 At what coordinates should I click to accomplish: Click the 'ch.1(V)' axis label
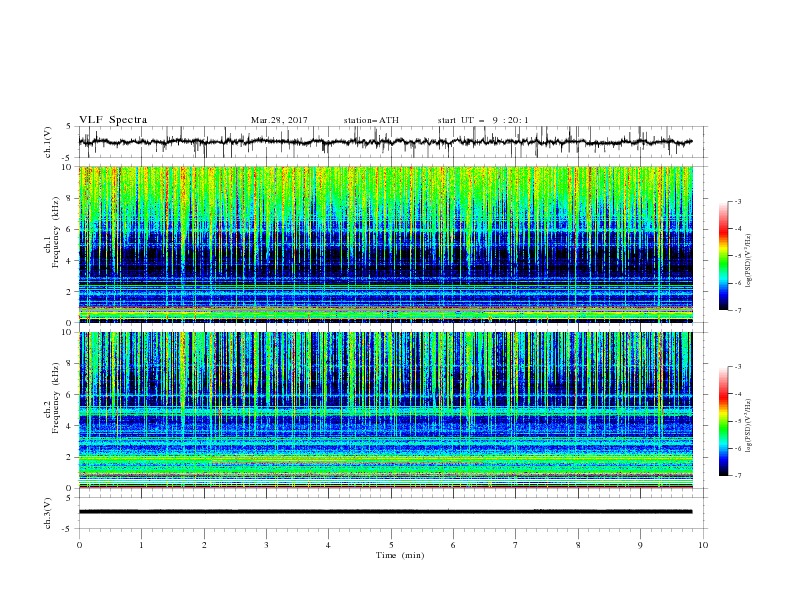48,142
